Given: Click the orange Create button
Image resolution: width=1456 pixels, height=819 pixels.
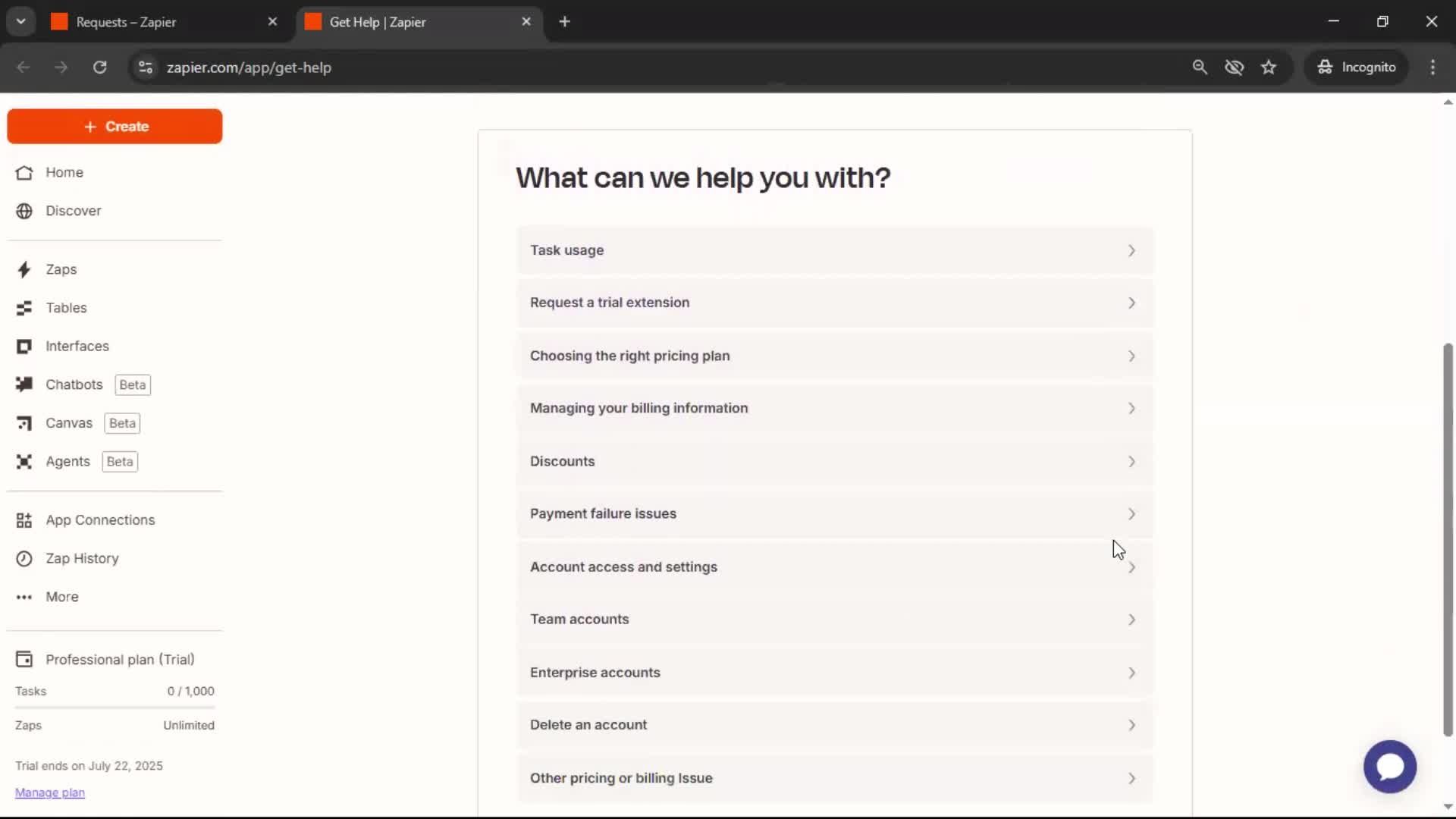Looking at the screenshot, I should [115, 127].
